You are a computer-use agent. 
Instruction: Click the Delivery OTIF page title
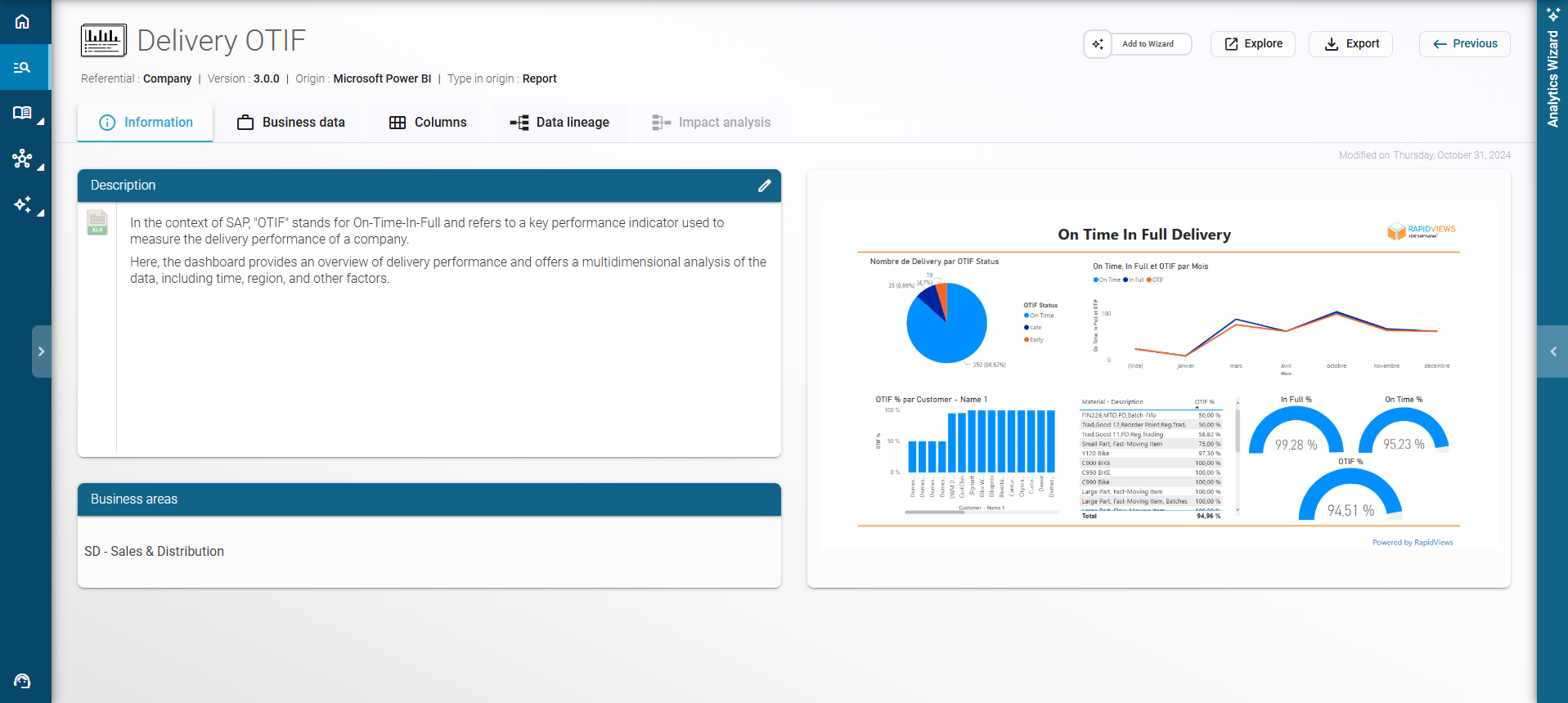point(222,40)
